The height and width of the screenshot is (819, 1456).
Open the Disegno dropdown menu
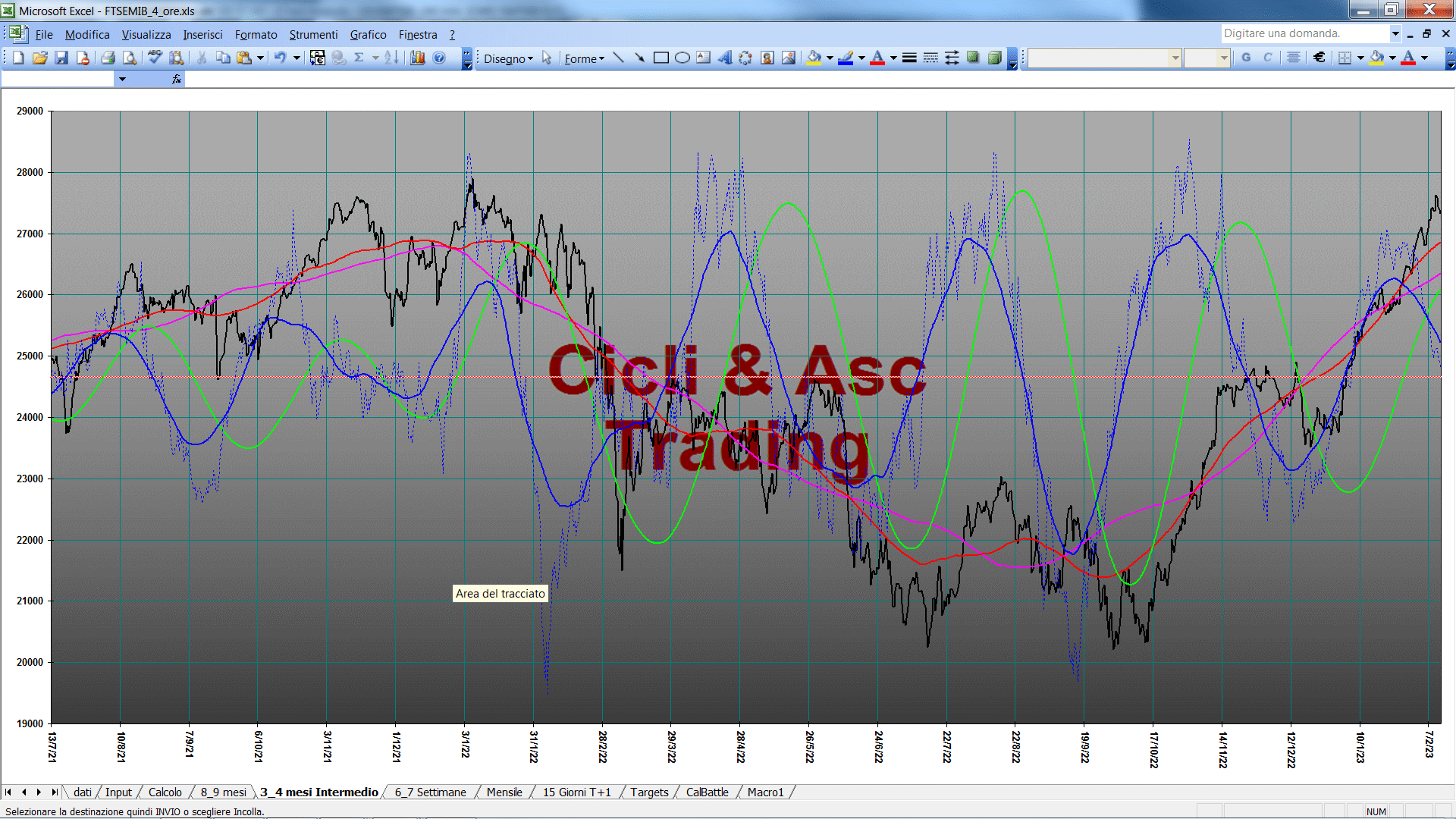[x=508, y=58]
